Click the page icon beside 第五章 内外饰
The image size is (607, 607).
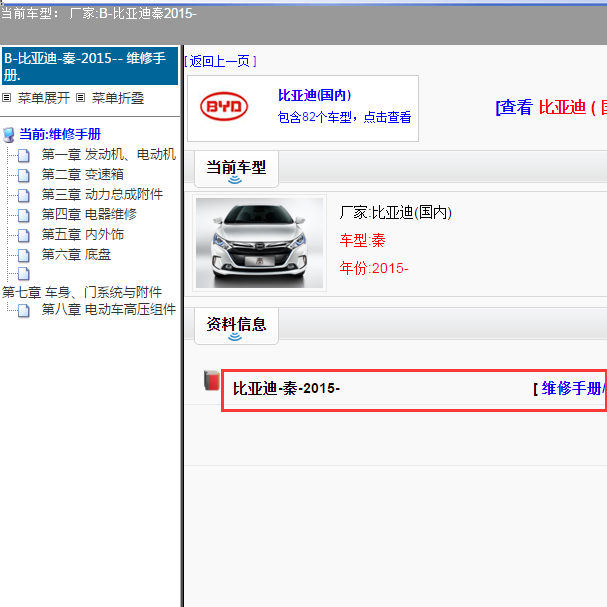click(x=24, y=235)
